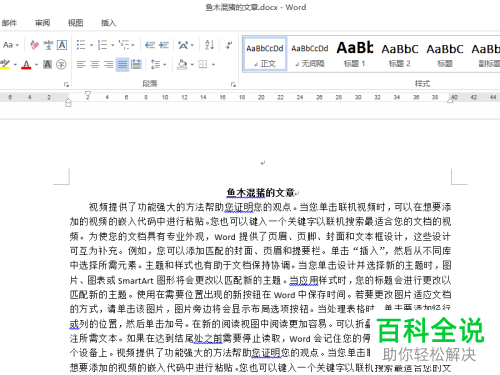Click the right indent ruler marker
This screenshot has width=500, height=375.
(x=450, y=99)
